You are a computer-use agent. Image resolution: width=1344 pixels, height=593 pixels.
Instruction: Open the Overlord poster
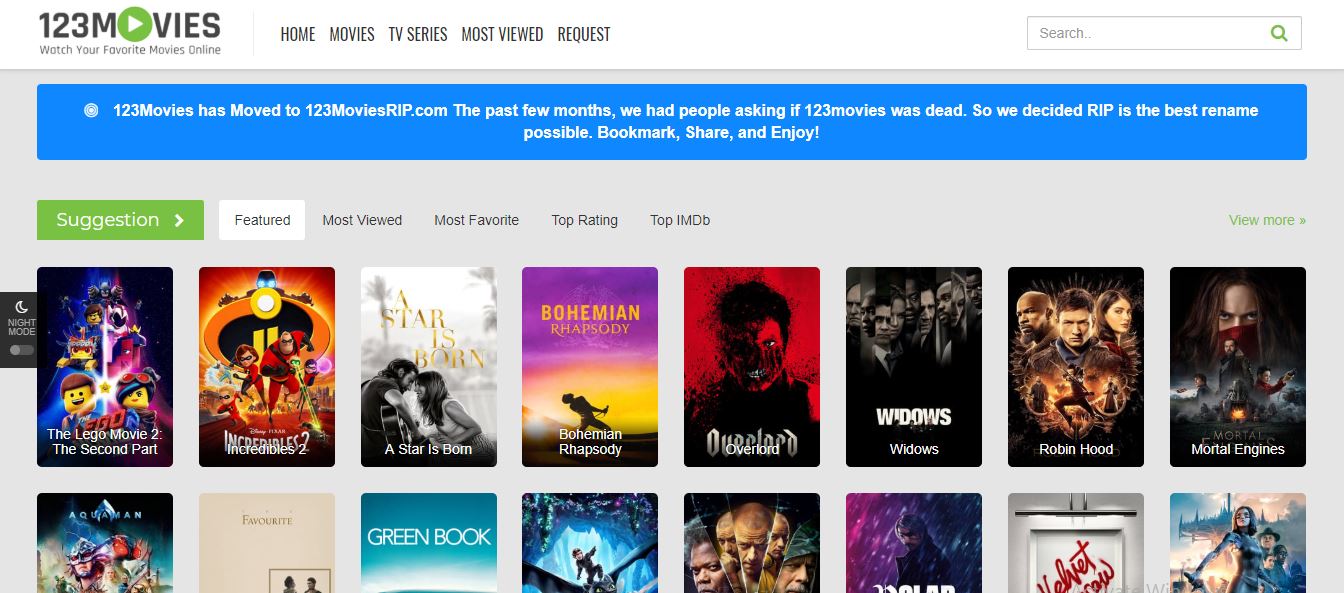(752, 367)
